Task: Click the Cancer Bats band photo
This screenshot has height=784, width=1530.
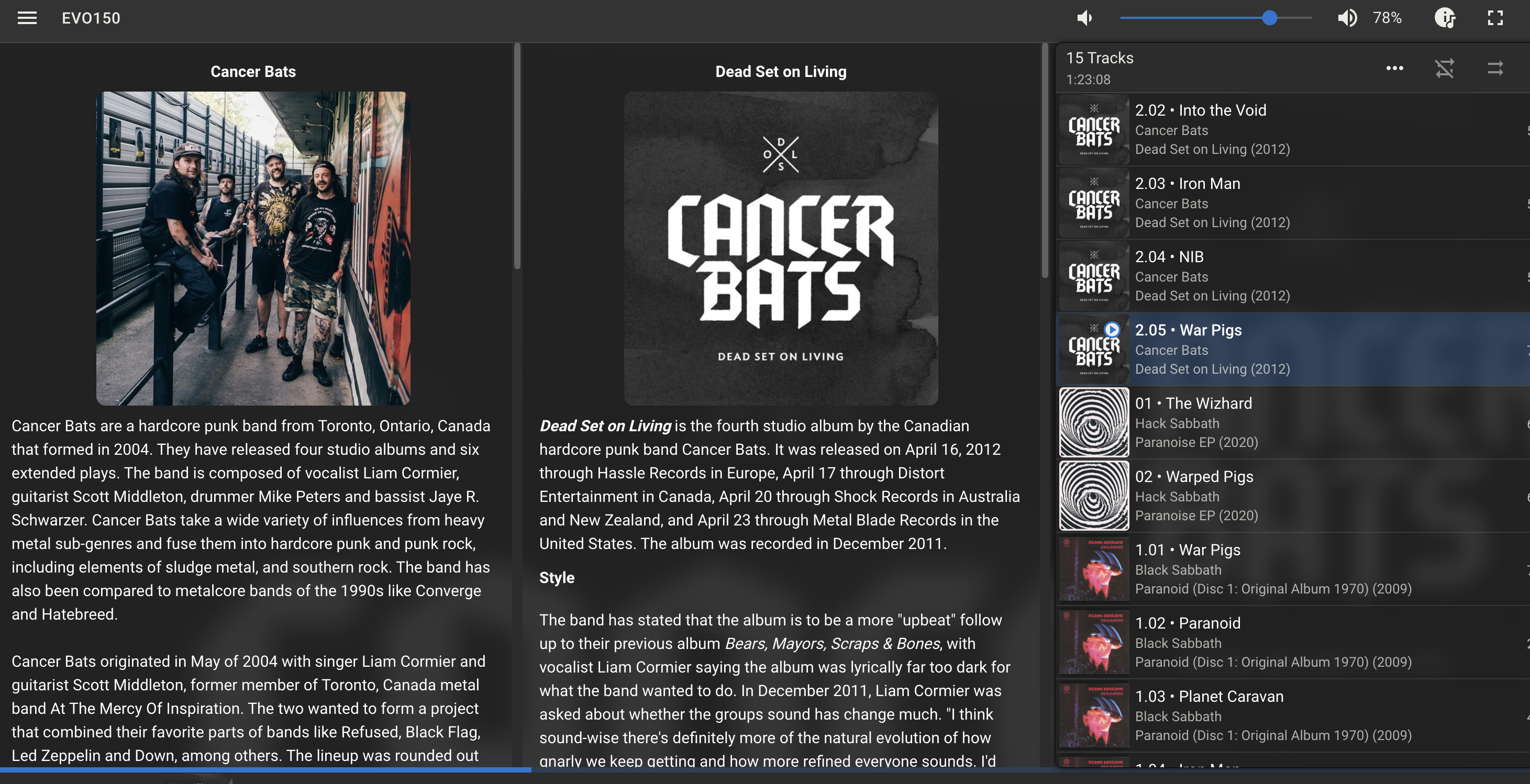Action: click(253, 248)
